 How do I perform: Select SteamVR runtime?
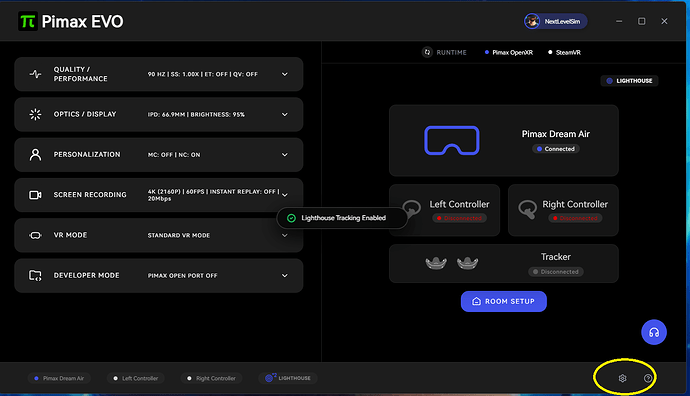(564, 52)
